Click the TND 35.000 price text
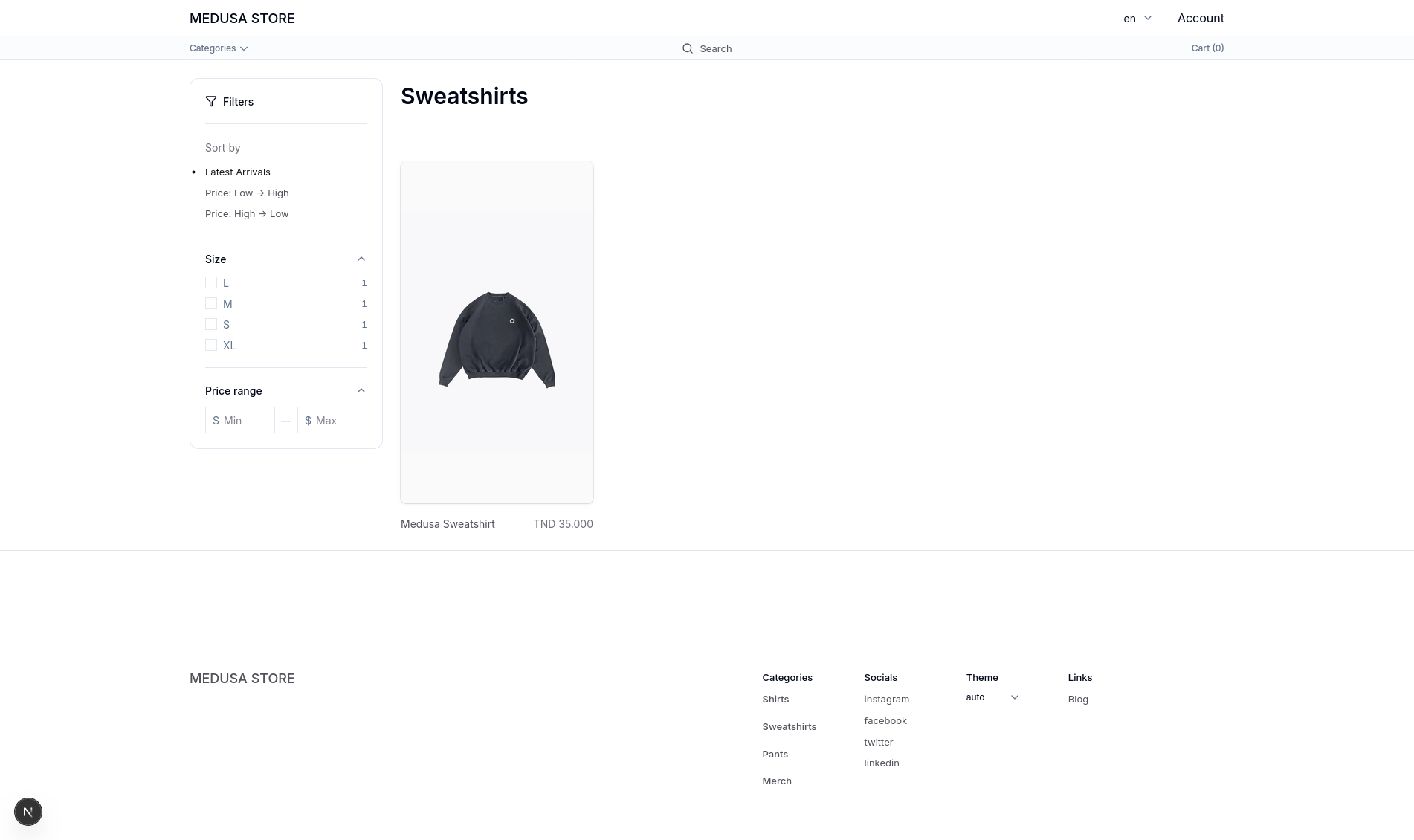 (563, 524)
